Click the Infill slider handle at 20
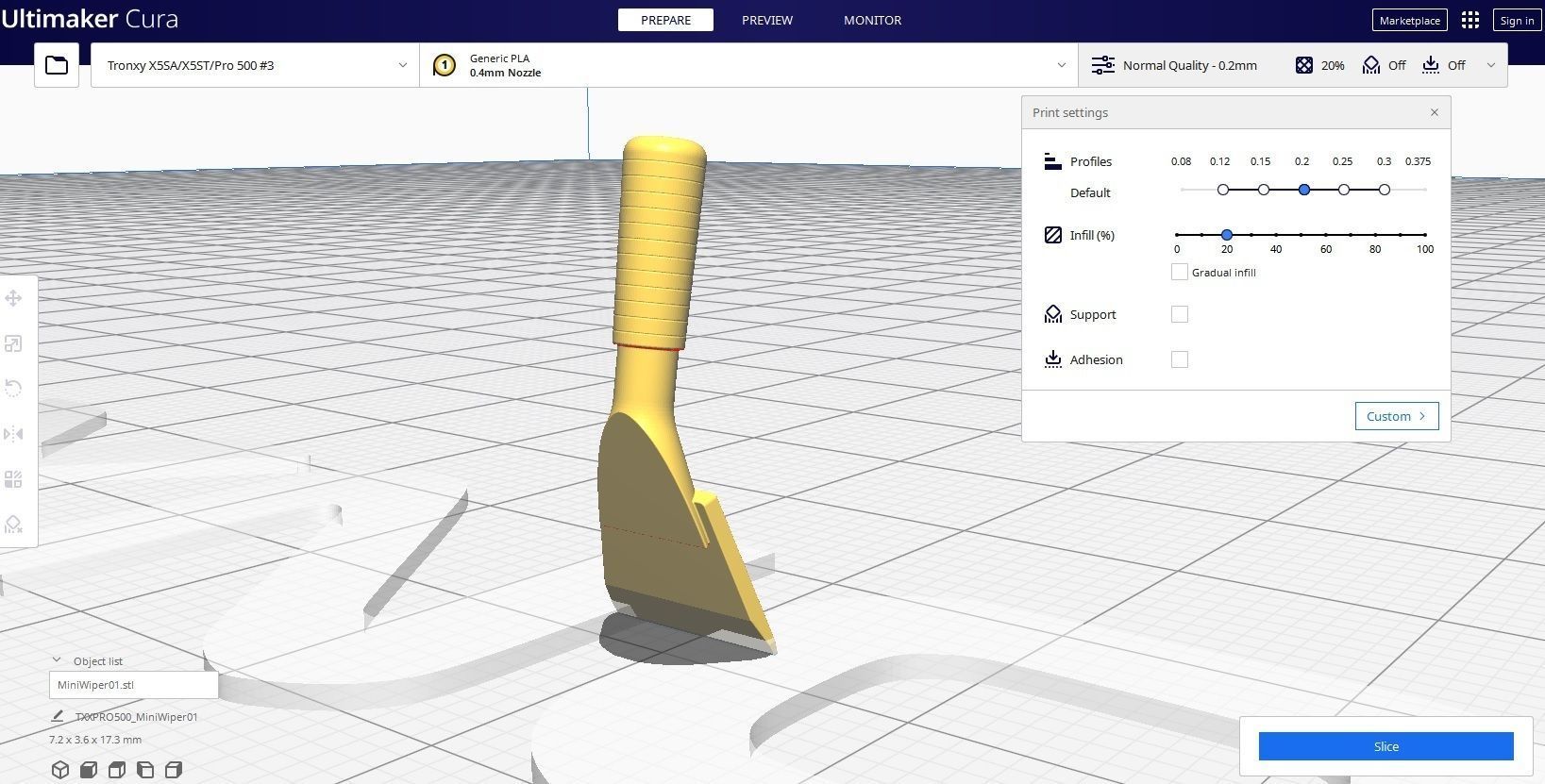The height and width of the screenshot is (784, 1545). click(x=1226, y=234)
